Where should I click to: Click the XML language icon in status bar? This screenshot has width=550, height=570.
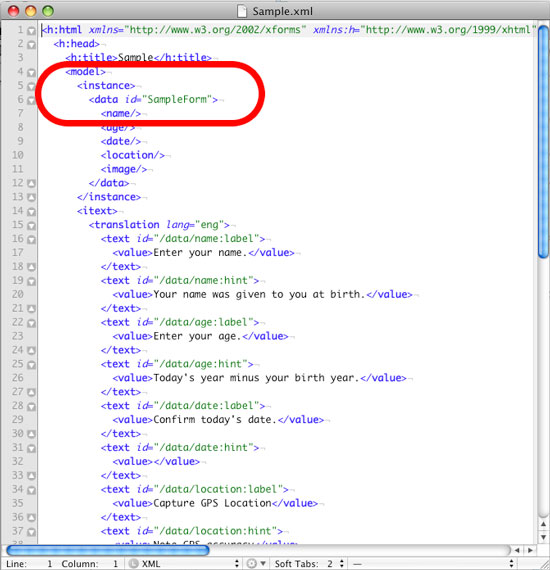click(134, 563)
